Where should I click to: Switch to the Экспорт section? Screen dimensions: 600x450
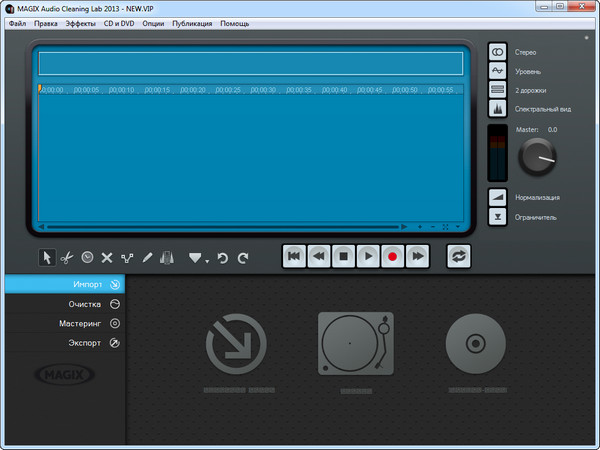click(65, 342)
